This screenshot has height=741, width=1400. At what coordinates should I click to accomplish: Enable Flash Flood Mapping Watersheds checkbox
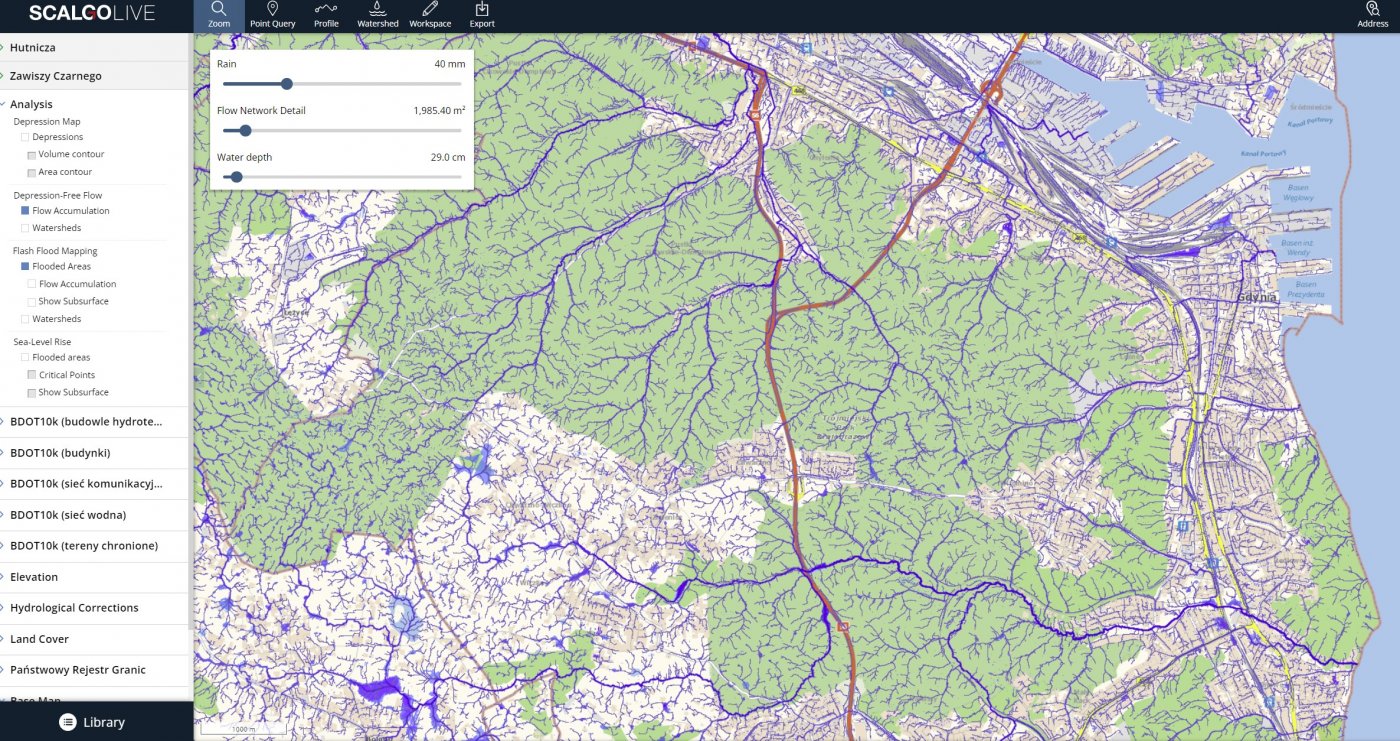(25, 319)
